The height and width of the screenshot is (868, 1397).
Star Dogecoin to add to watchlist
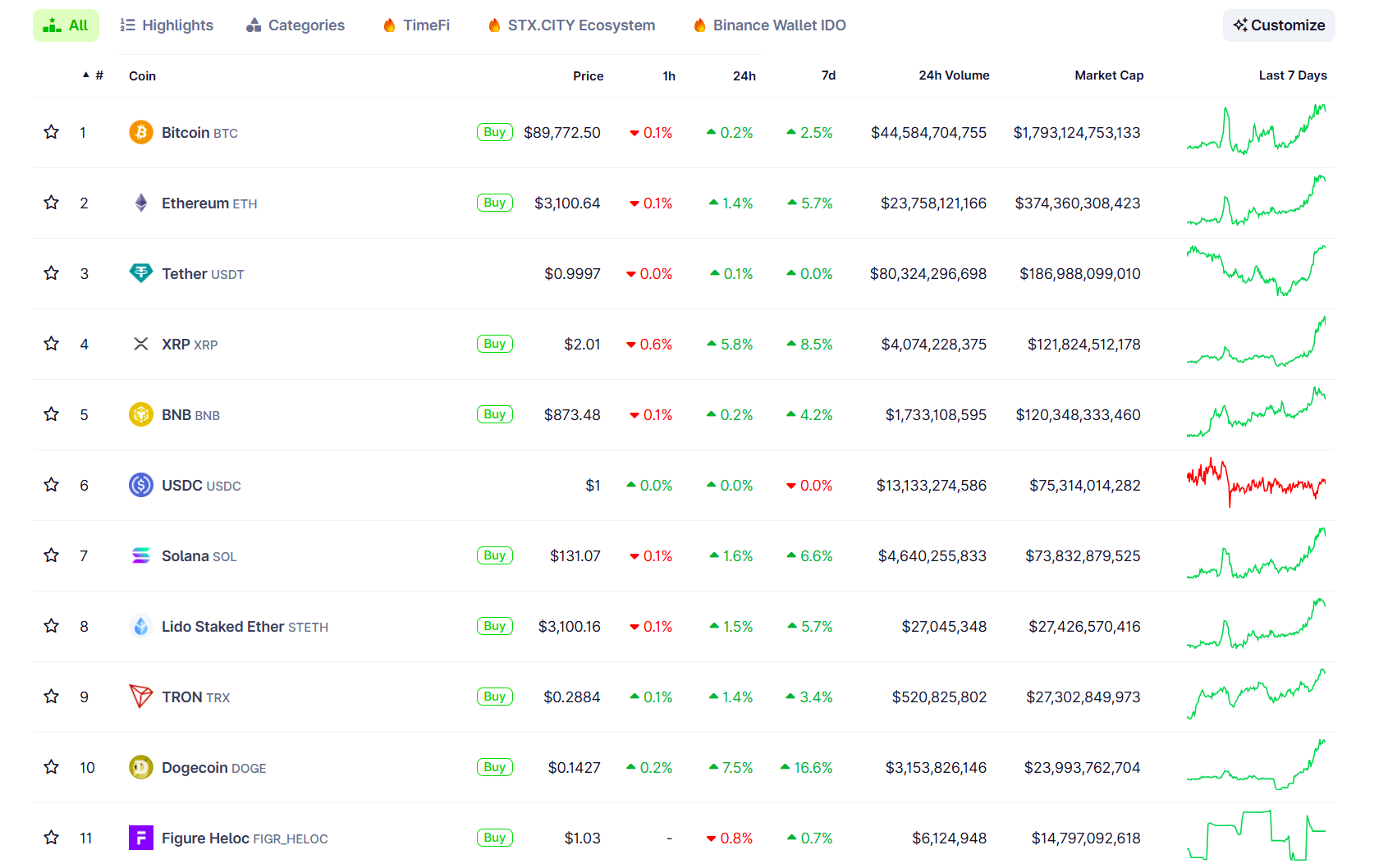click(51, 767)
